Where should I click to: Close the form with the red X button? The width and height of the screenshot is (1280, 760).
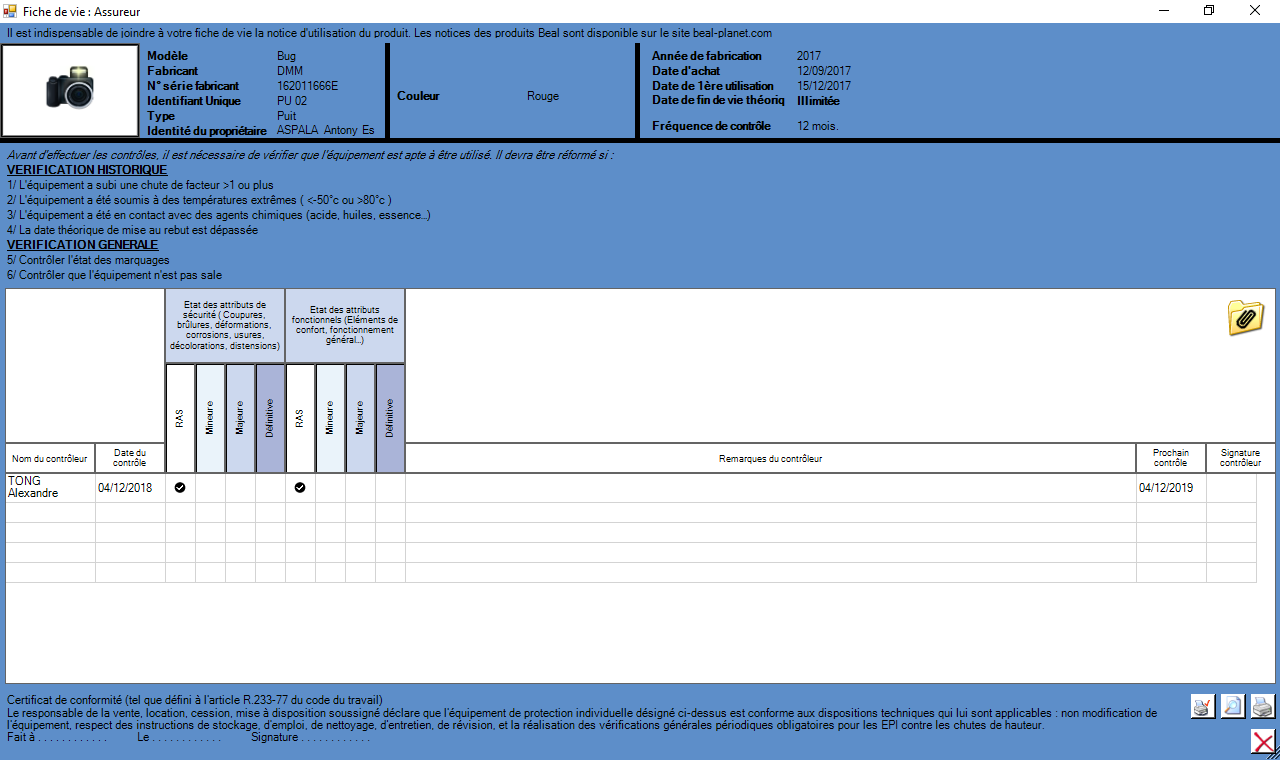pos(1263,741)
